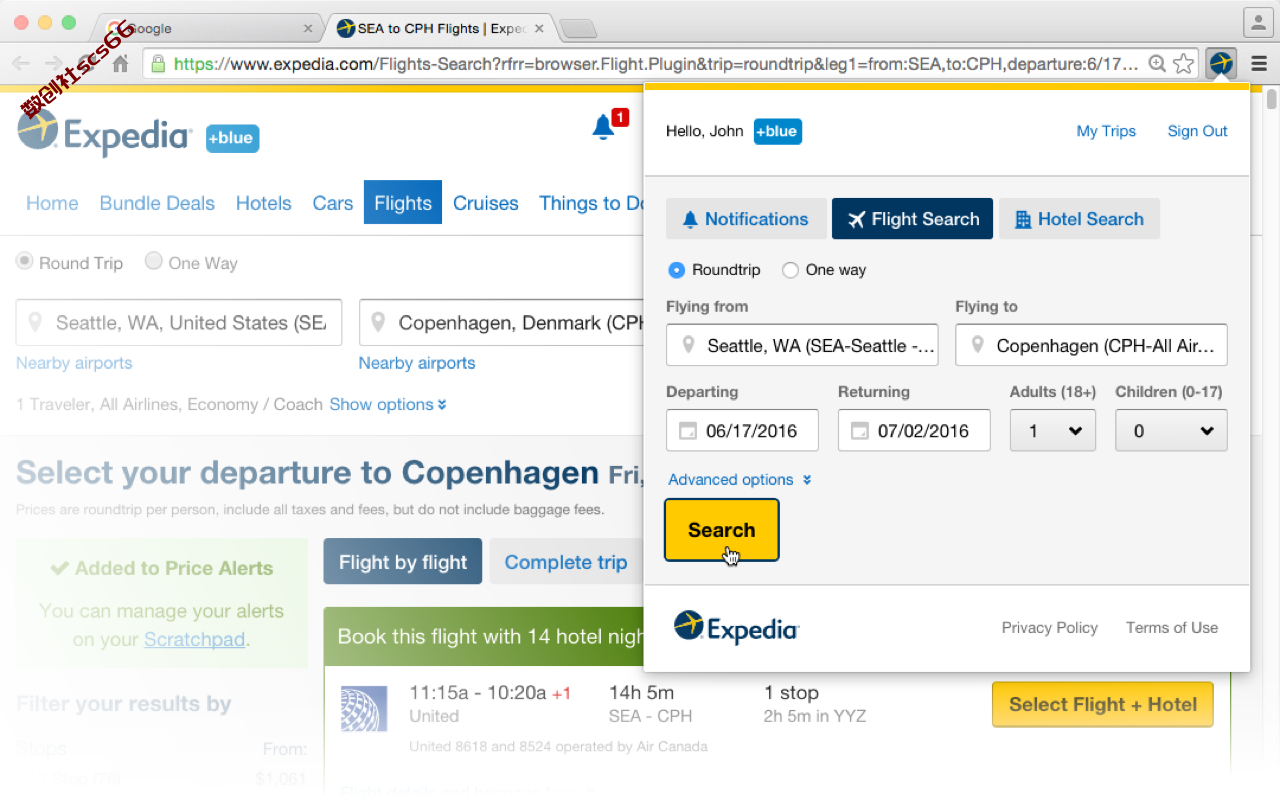Click the Expedia logo on the page header
This screenshot has width=1280, height=800.
pos(104,134)
